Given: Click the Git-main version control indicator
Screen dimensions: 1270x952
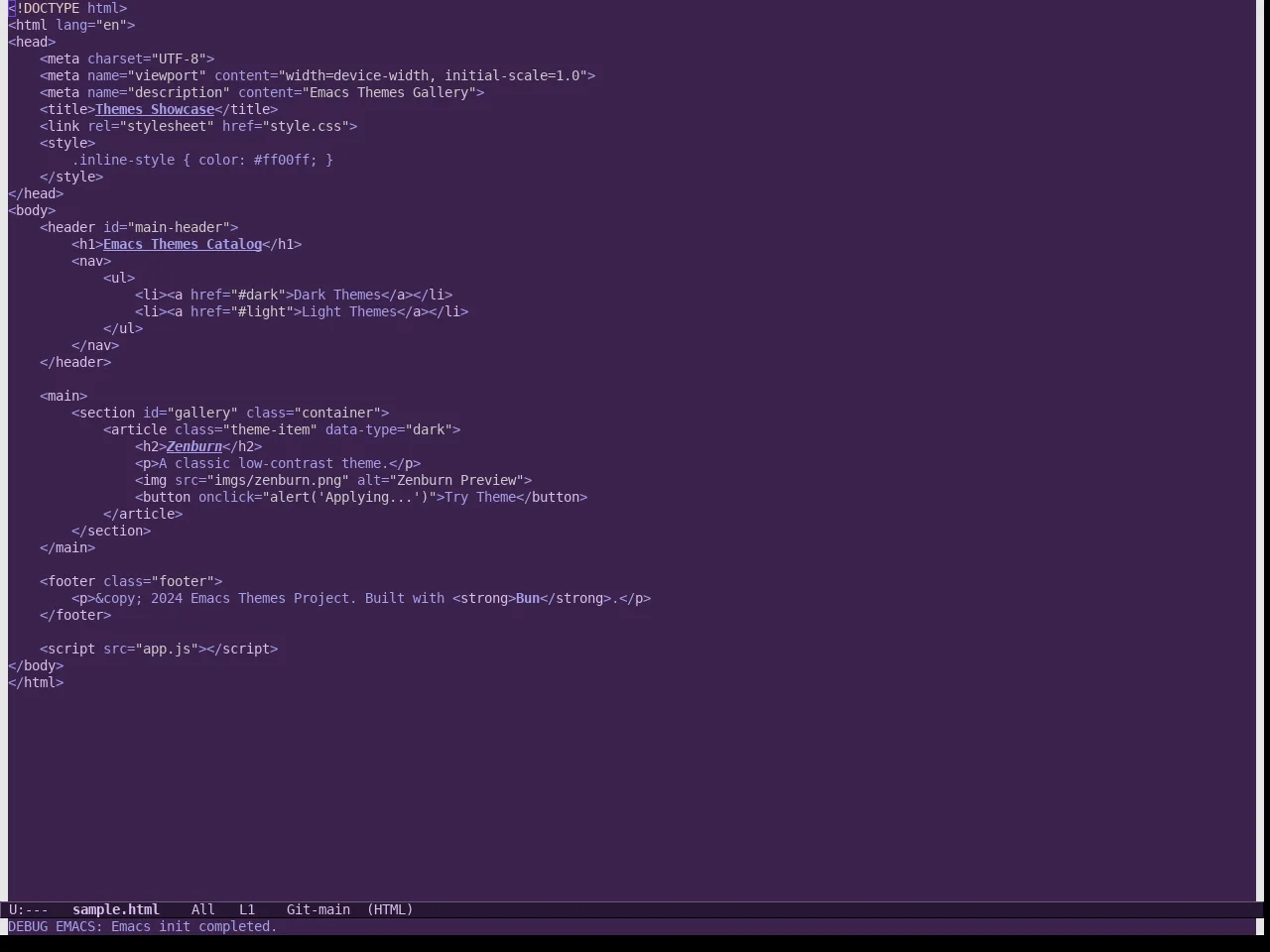Looking at the screenshot, I should coord(318,909).
